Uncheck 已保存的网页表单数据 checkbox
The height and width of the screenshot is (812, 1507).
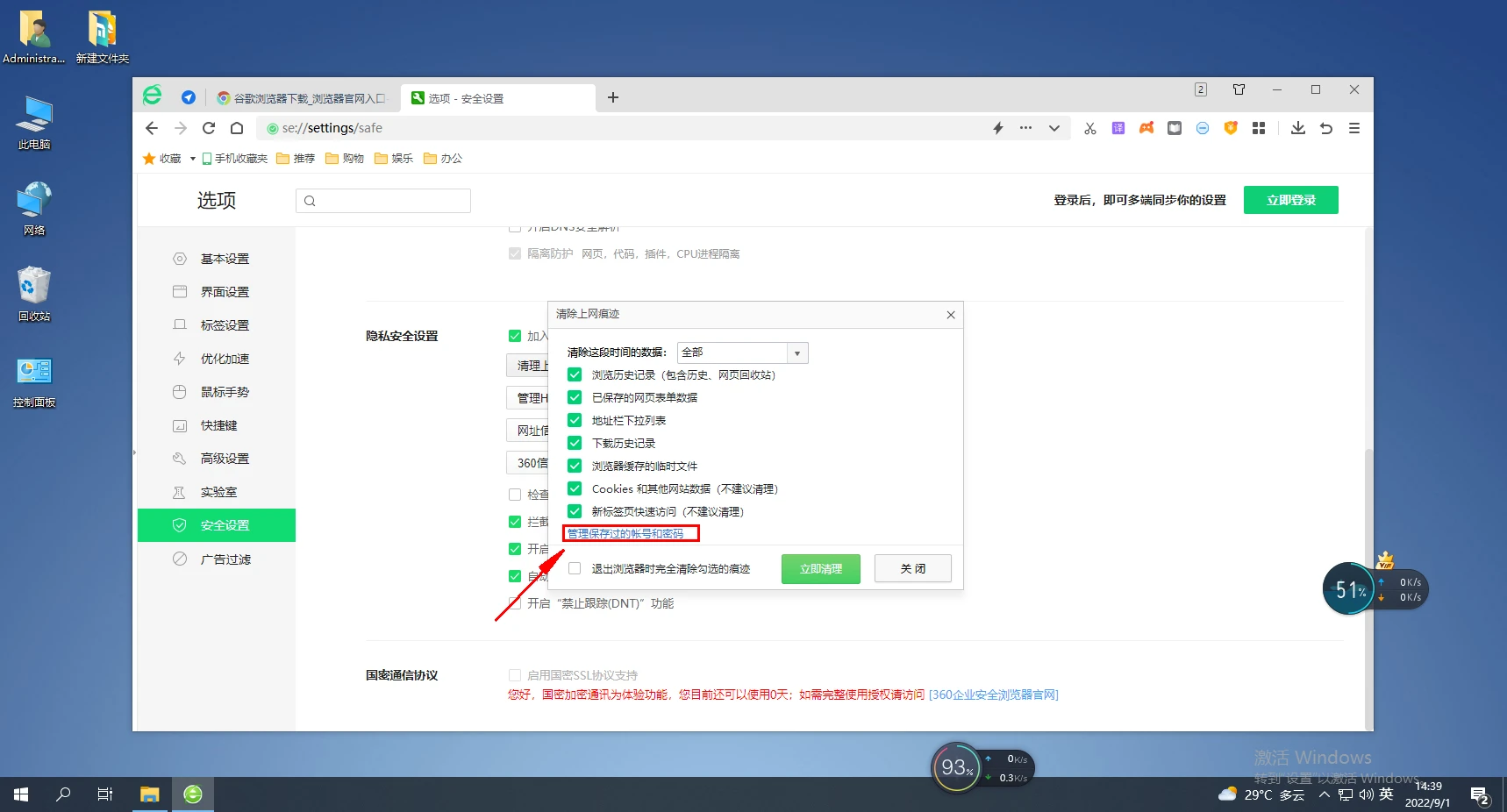click(575, 397)
